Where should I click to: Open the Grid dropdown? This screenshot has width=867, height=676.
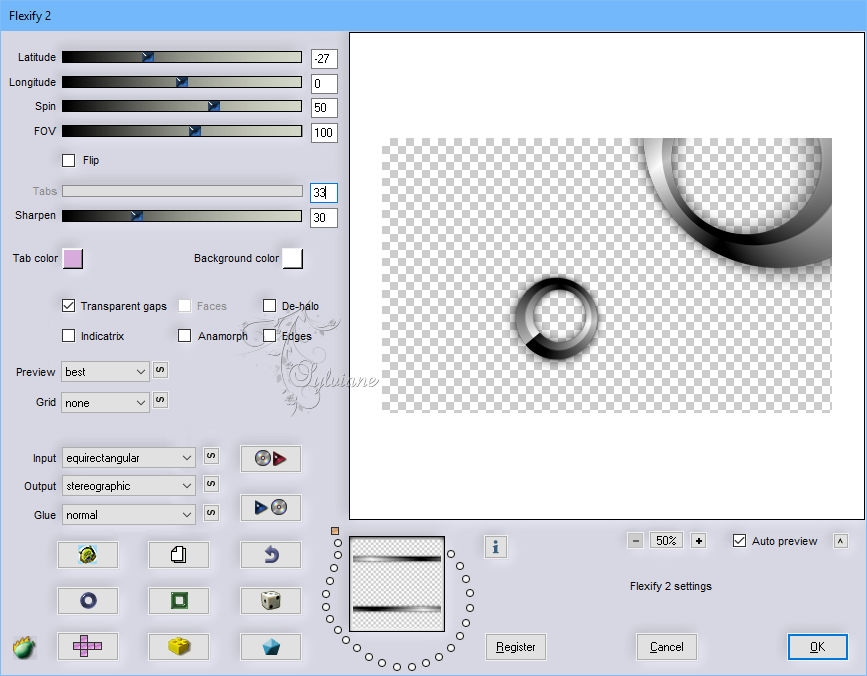(x=105, y=402)
